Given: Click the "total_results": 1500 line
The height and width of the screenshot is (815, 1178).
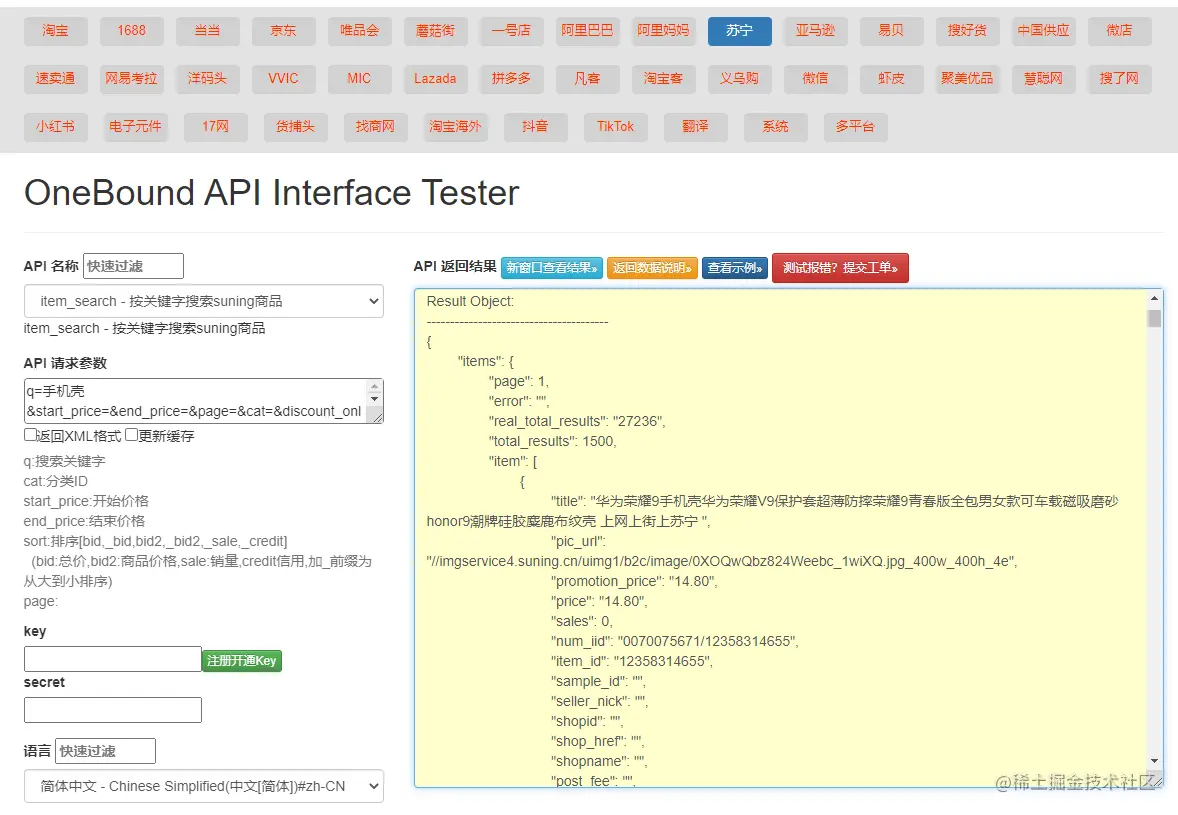Looking at the screenshot, I should [552, 442].
